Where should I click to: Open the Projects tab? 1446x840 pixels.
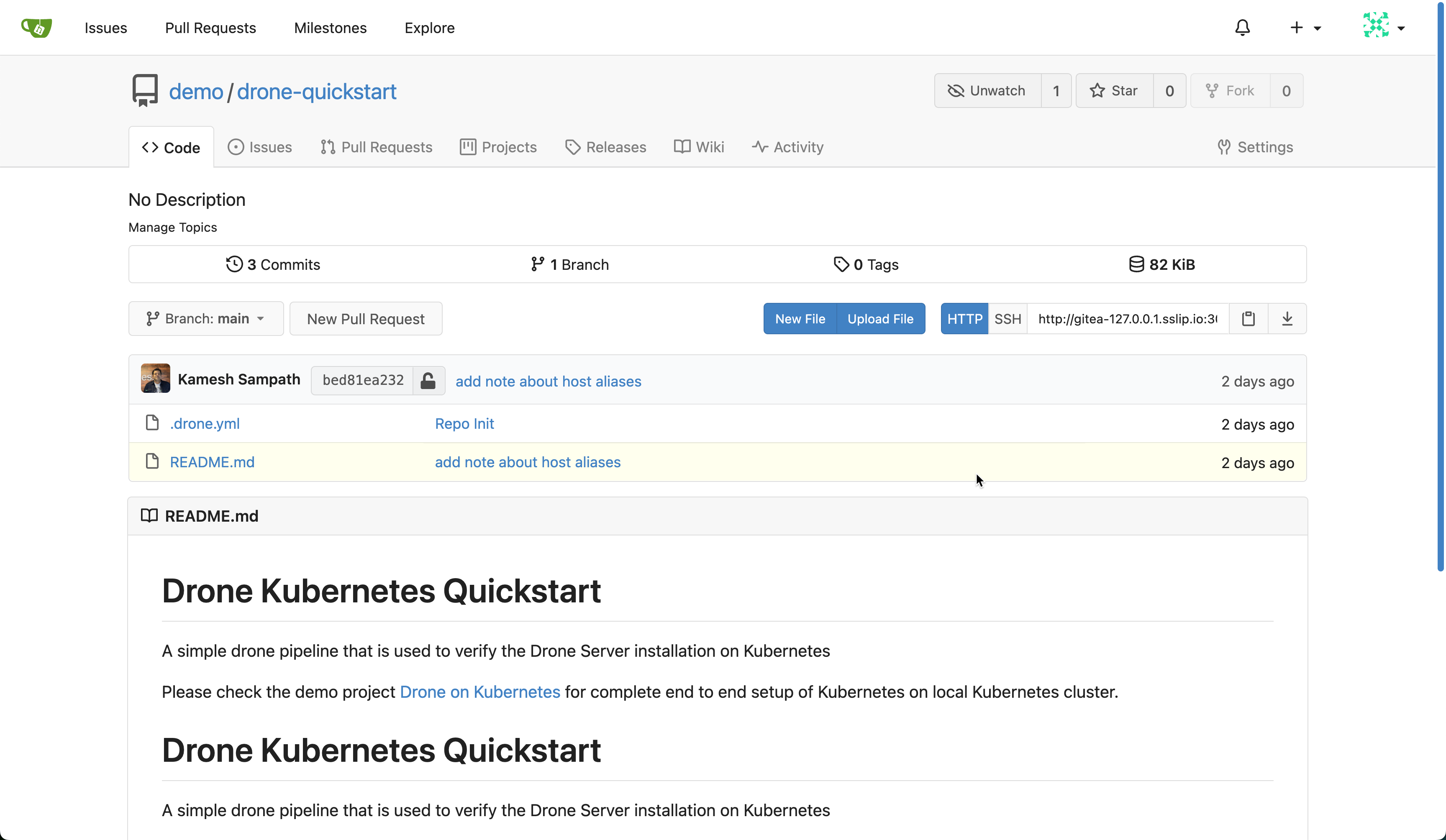click(x=498, y=147)
